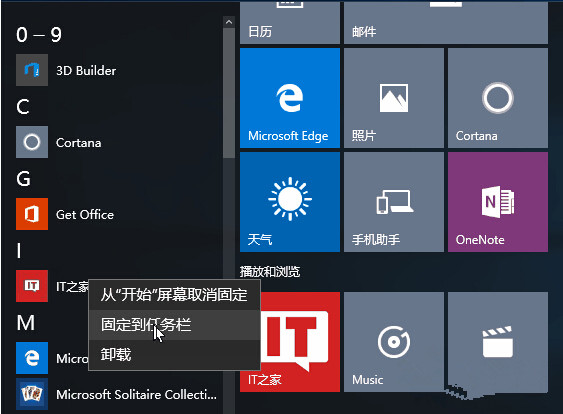563x414 pixels.
Task: Open the 照片 photos tile
Action: [x=394, y=98]
